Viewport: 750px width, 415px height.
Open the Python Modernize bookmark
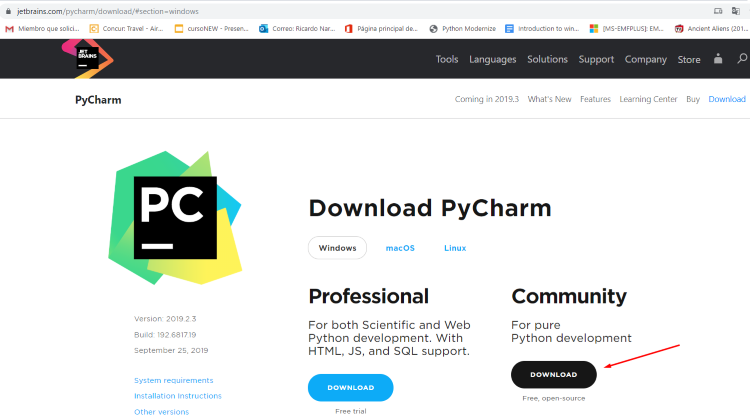coord(463,29)
